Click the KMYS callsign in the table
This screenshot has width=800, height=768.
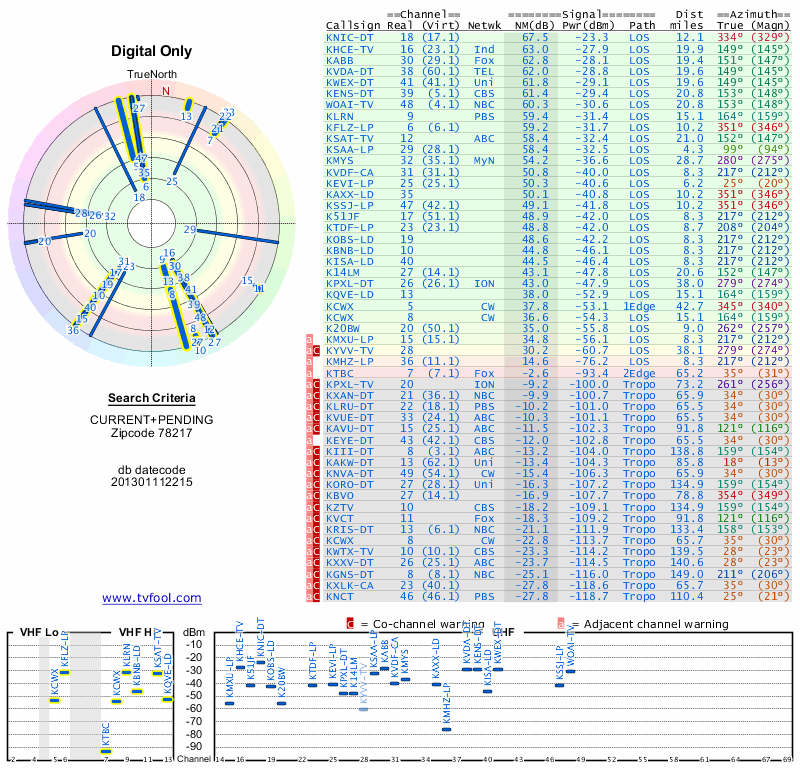pos(339,161)
